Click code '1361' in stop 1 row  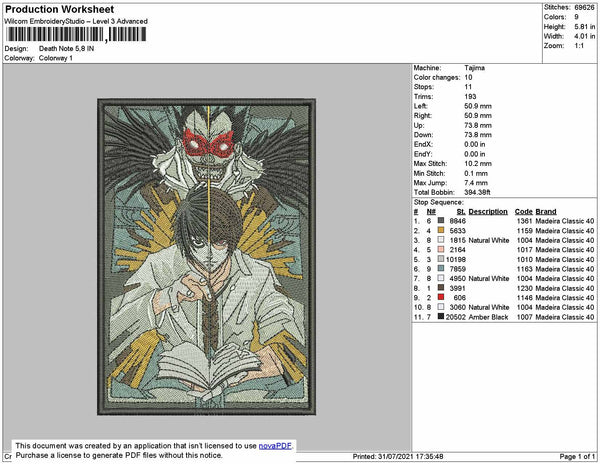pos(524,221)
